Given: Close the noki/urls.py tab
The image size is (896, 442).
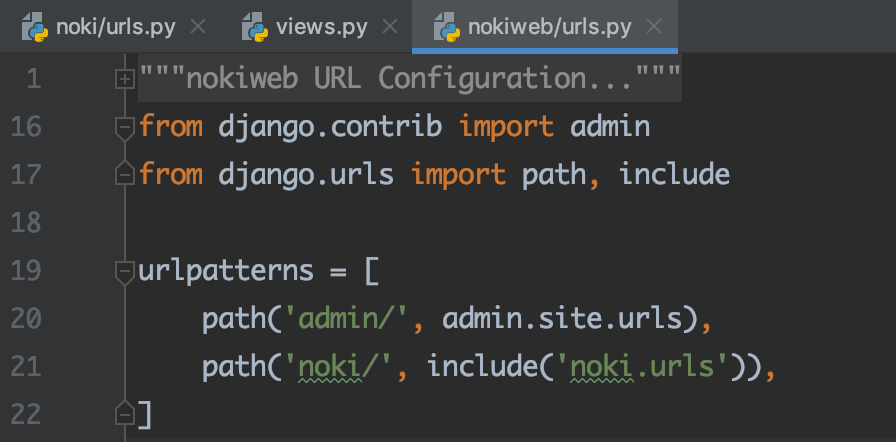Looking at the screenshot, I should click(198, 27).
